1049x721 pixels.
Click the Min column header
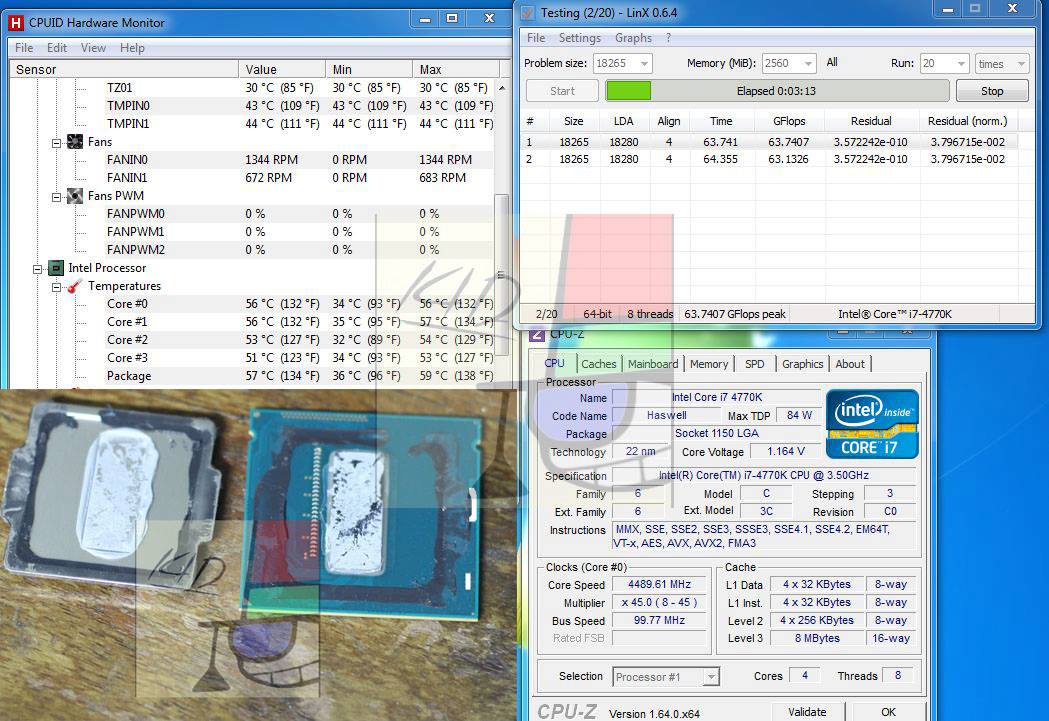pyautogui.click(x=369, y=70)
